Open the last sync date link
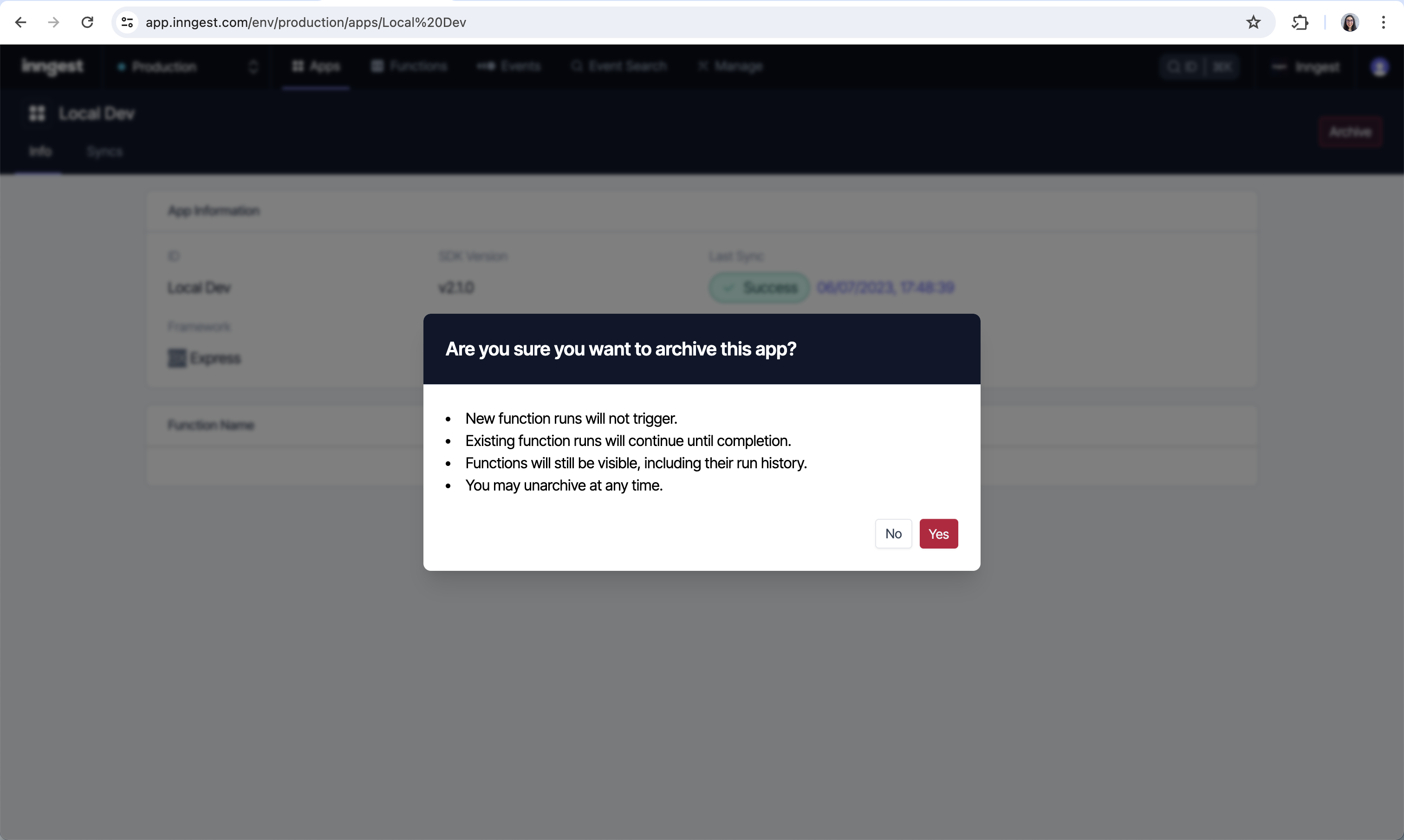The height and width of the screenshot is (840, 1404). coord(885,288)
